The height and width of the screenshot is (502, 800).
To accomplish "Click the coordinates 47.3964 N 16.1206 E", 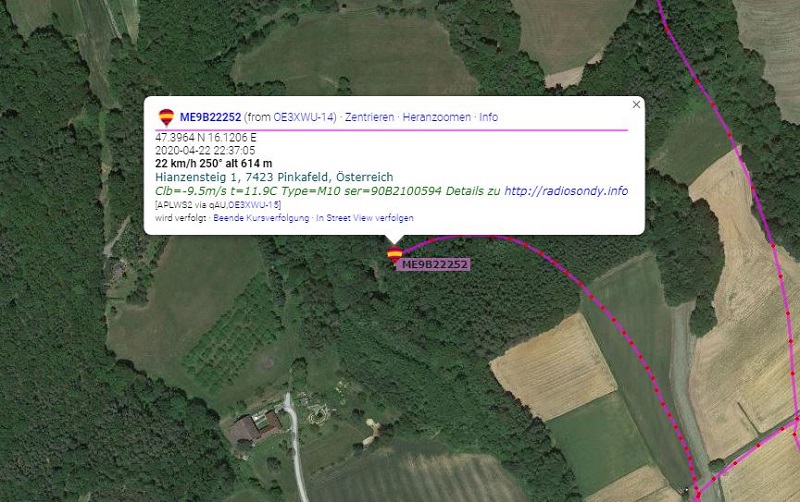I will (x=206, y=137).
